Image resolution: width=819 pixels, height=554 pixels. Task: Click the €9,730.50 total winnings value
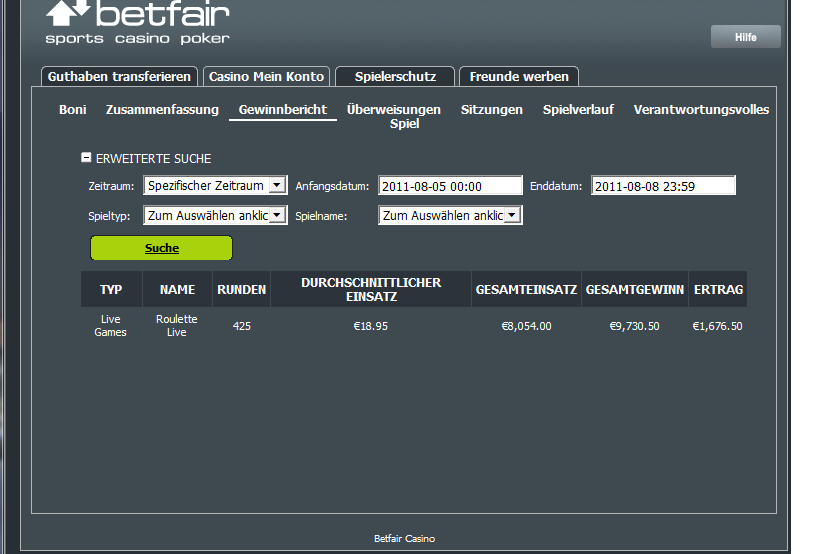coord(635,326)
